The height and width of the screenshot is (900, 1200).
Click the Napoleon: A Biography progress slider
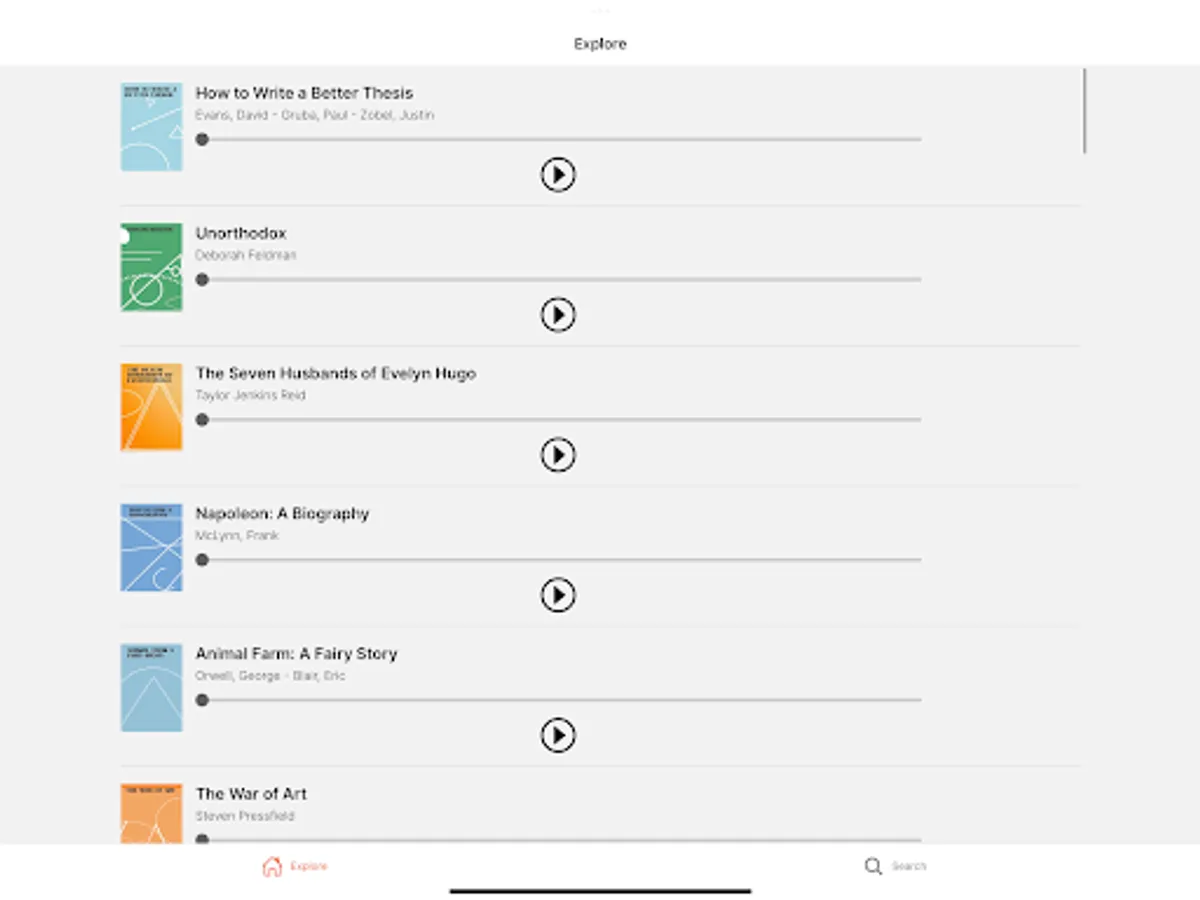[x=560, y=560]
